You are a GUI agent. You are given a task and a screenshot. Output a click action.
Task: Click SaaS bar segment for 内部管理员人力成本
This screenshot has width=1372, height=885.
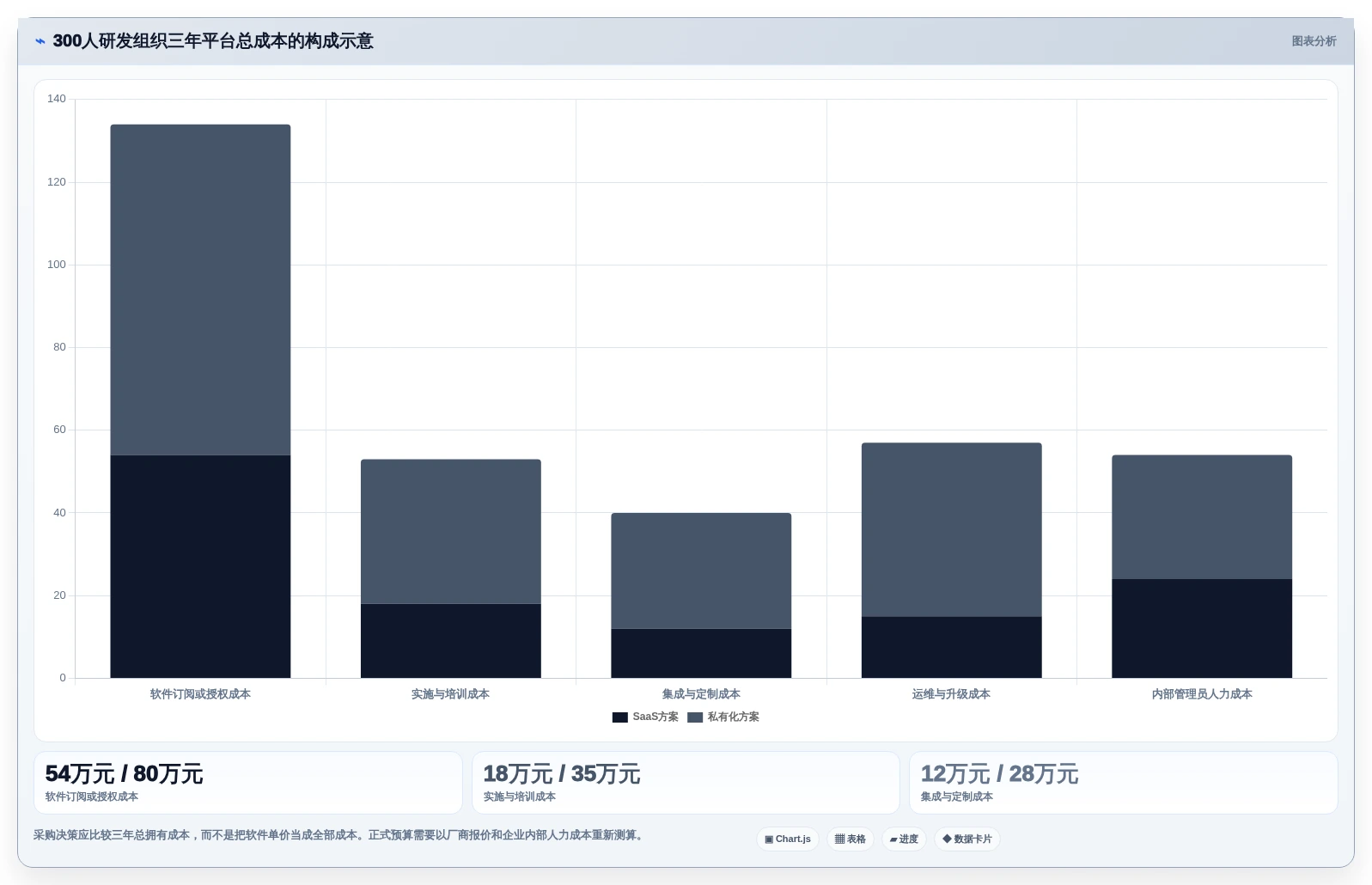1202,628
